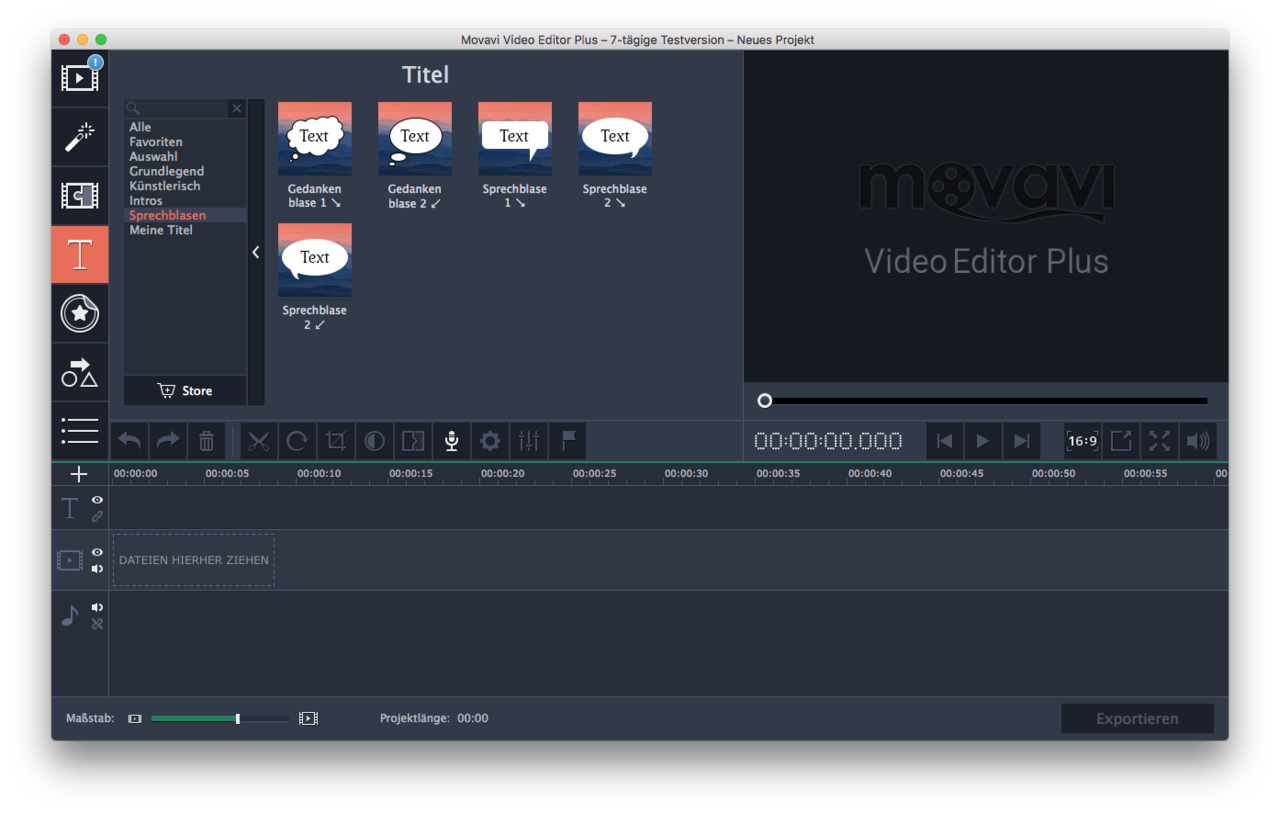1280x814 pixels.
Task: Open the transition wizard icon
Action: click(413, 441)
